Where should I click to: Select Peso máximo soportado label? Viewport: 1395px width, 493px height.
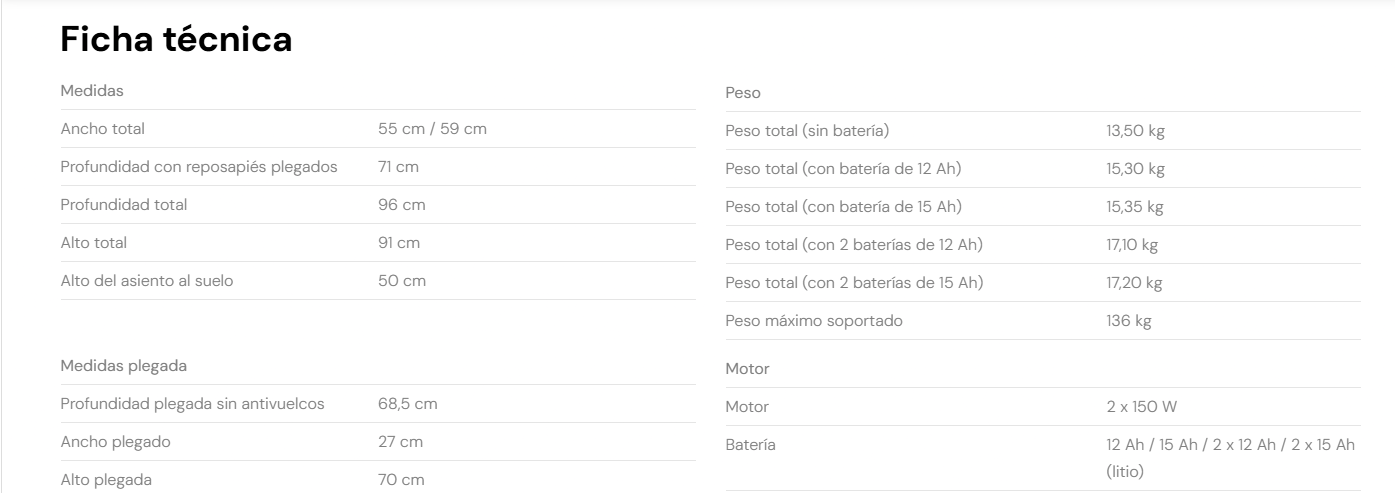814,321
